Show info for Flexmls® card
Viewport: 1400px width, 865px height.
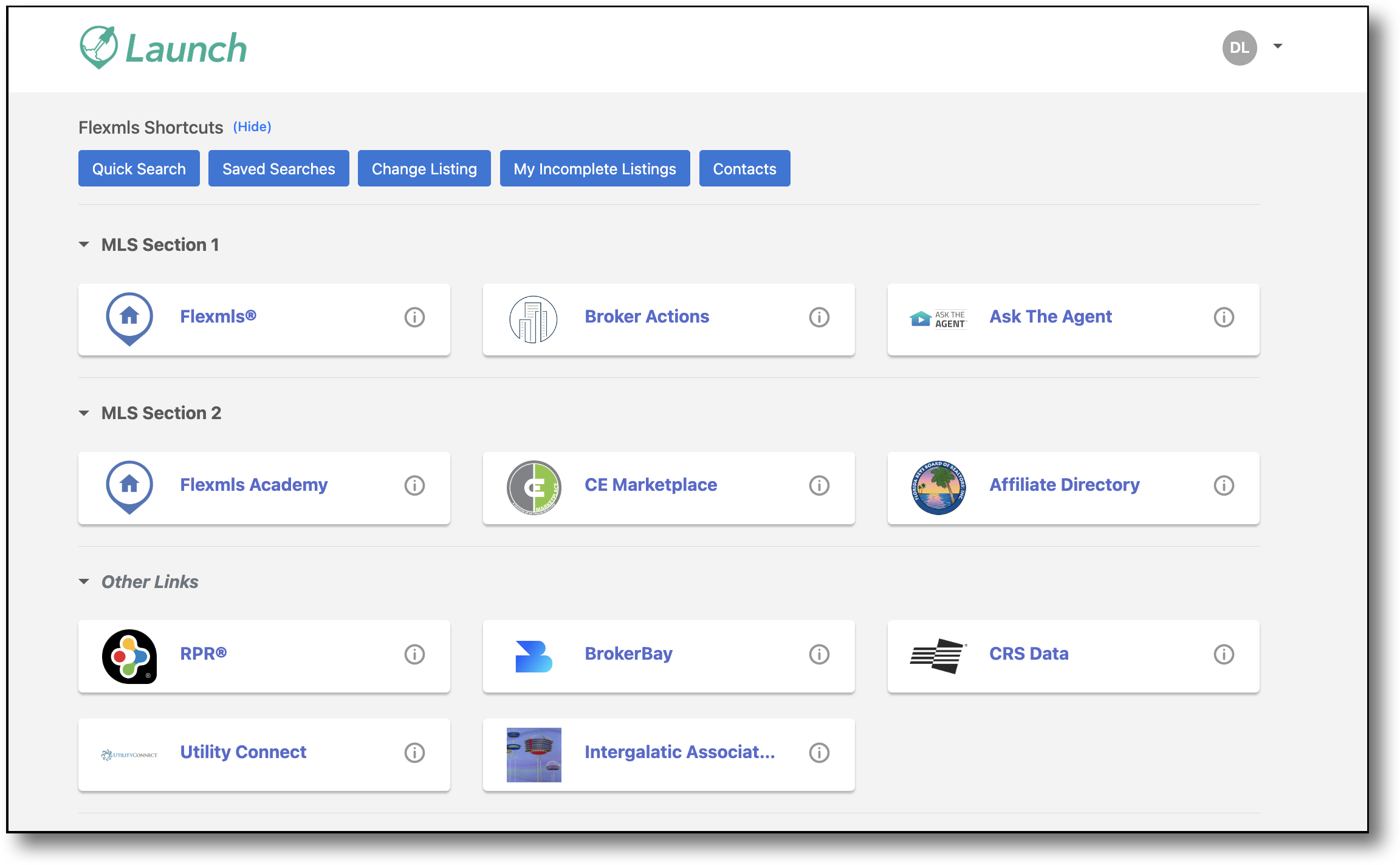tap(414, 317)
